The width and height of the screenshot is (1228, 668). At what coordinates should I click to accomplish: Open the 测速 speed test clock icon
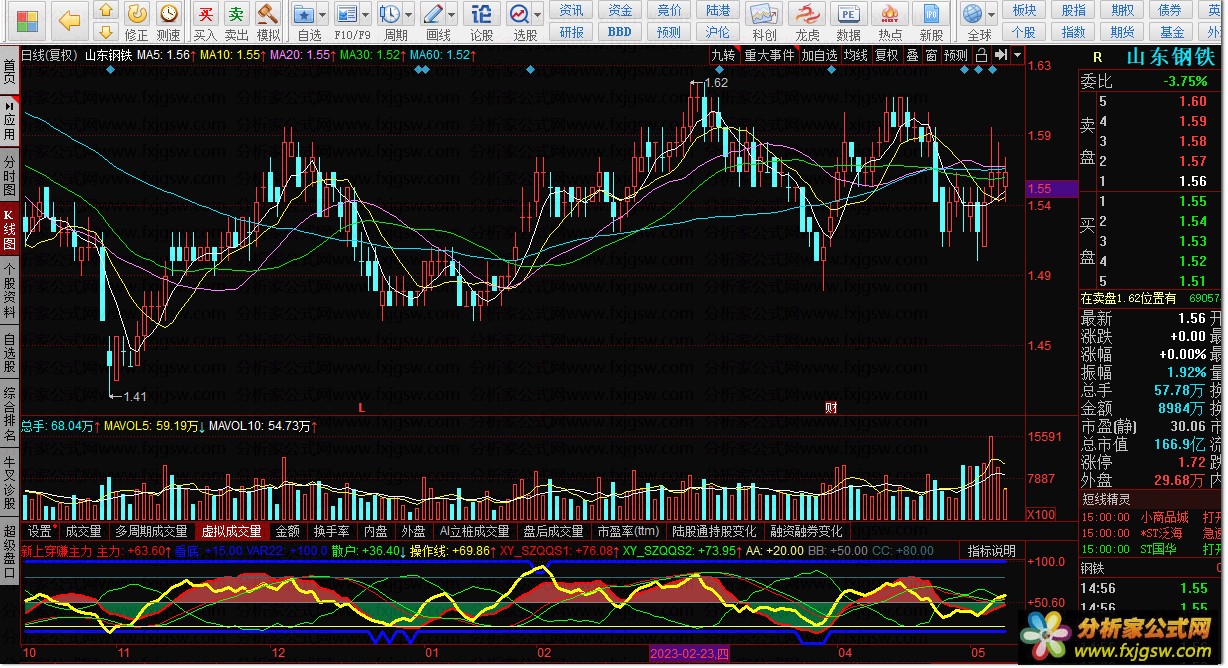(170, 14)
